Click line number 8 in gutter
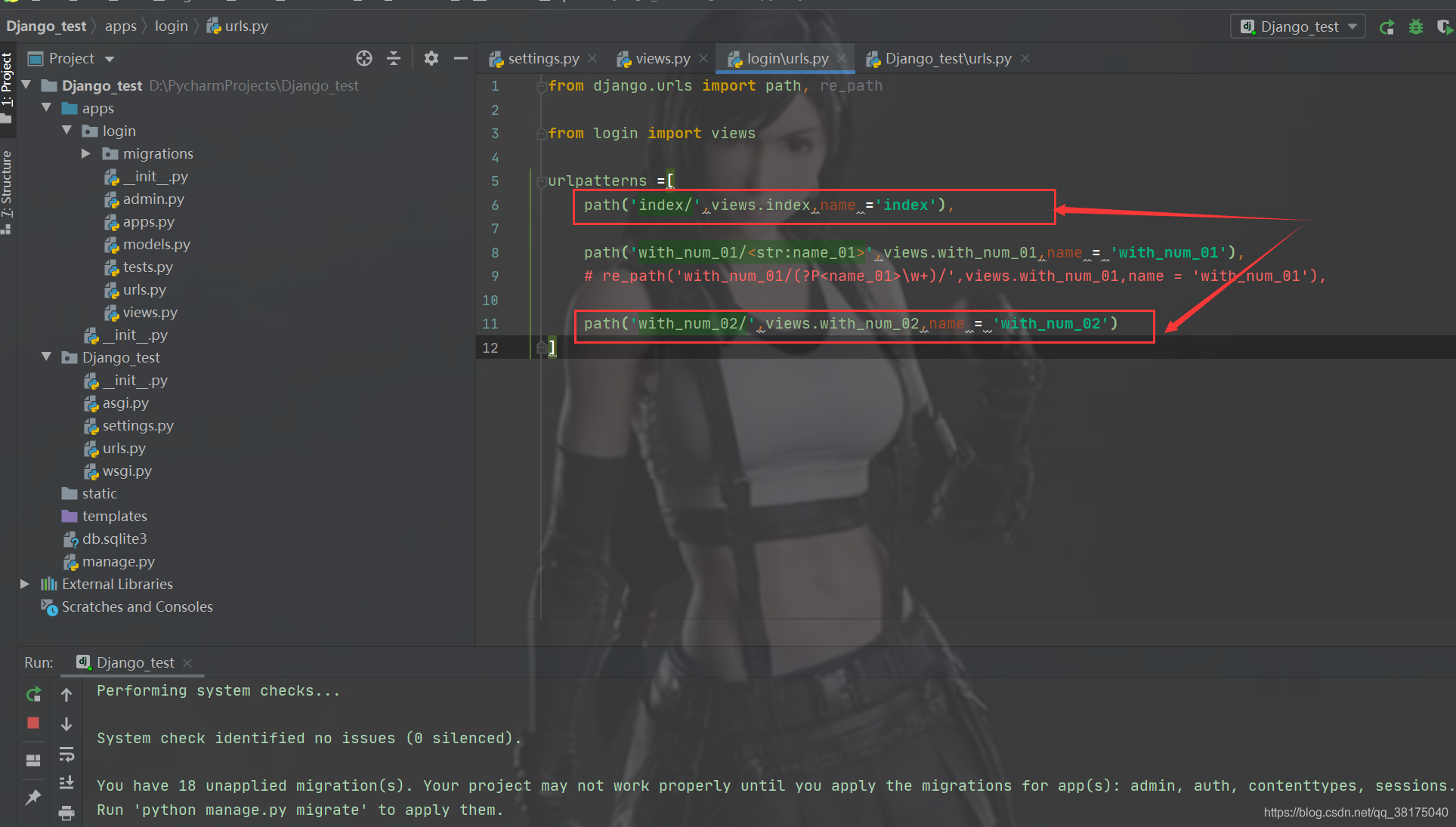 coord(495,252)
